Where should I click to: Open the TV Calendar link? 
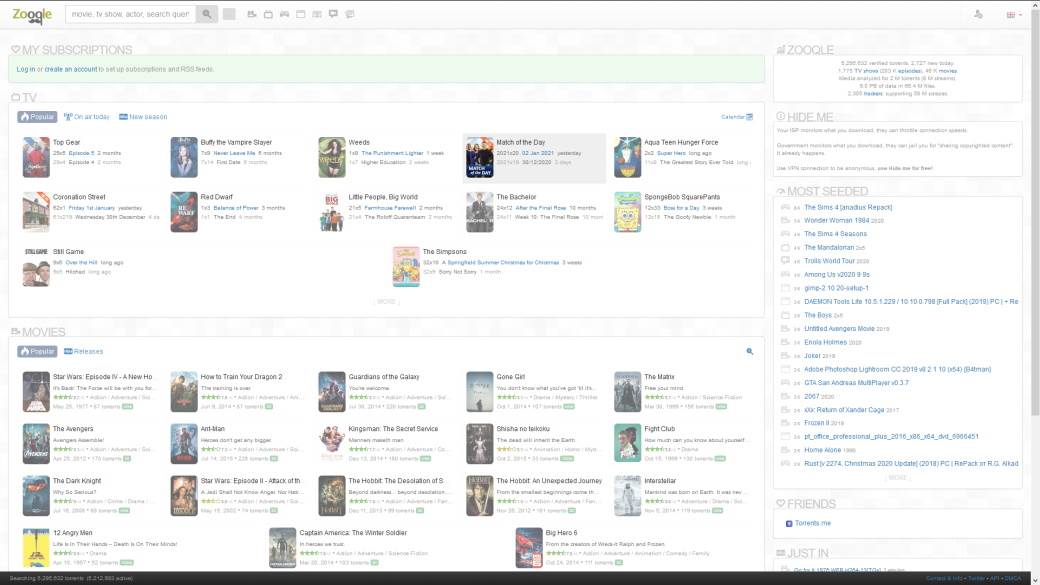(736, 117)
